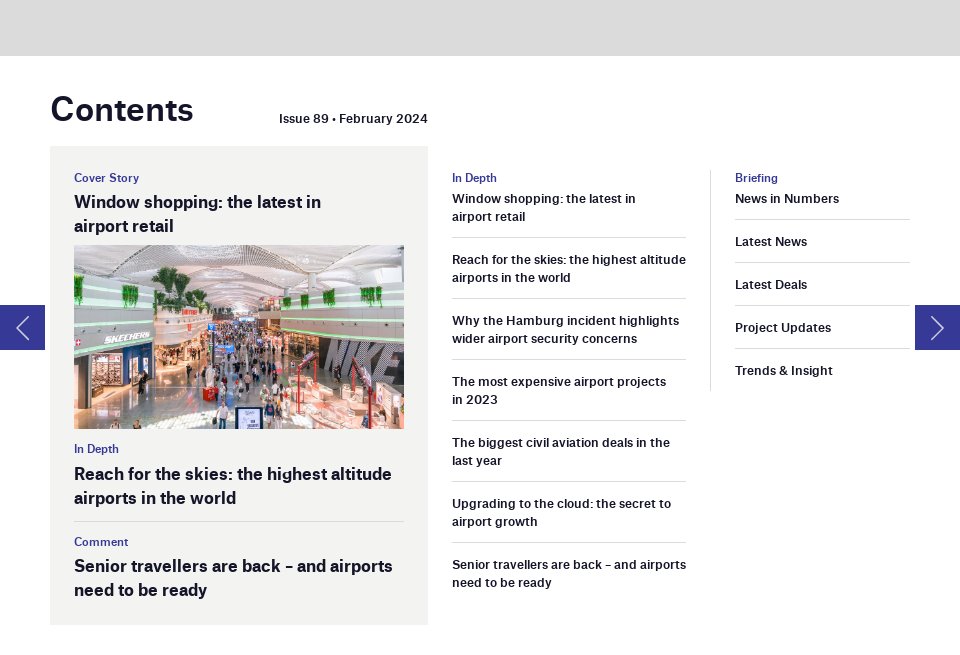Read the Comment piece on senior travellers

point(233,578)
